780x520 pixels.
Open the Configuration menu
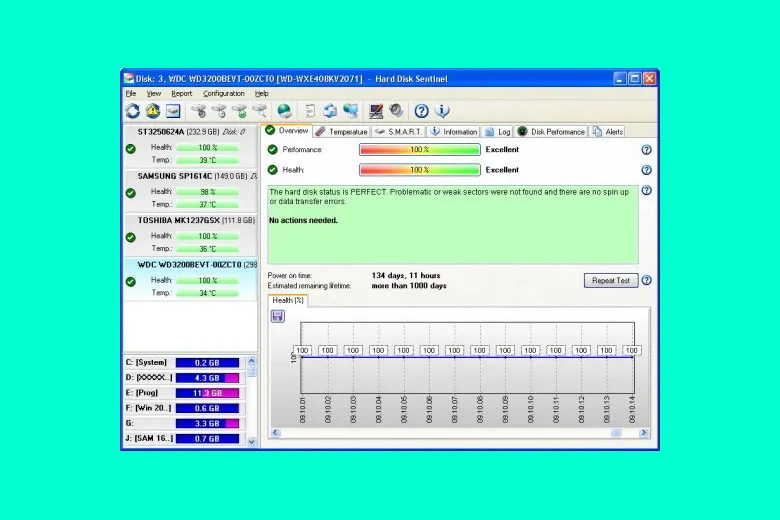pyautogui.click(x=223, y=93)
